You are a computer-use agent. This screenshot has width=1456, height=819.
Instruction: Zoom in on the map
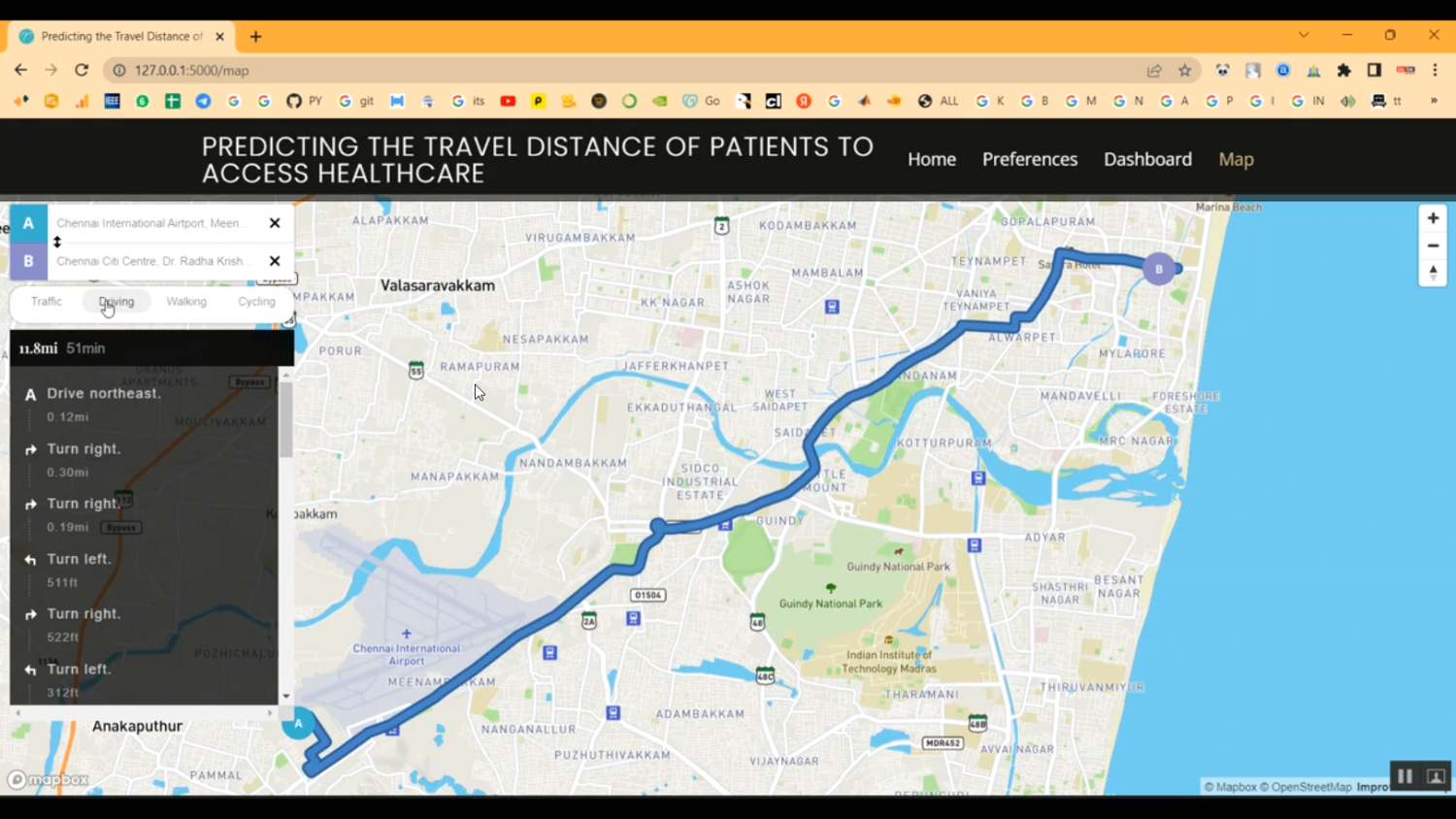point(1433,219)
